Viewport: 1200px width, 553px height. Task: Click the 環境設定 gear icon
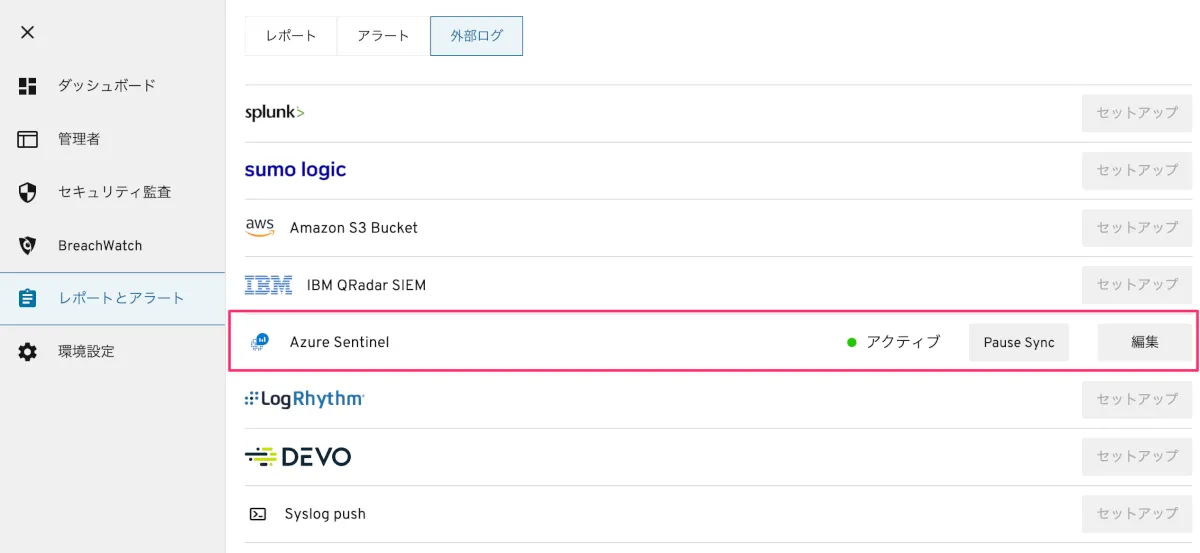click(x=28, y=352)
